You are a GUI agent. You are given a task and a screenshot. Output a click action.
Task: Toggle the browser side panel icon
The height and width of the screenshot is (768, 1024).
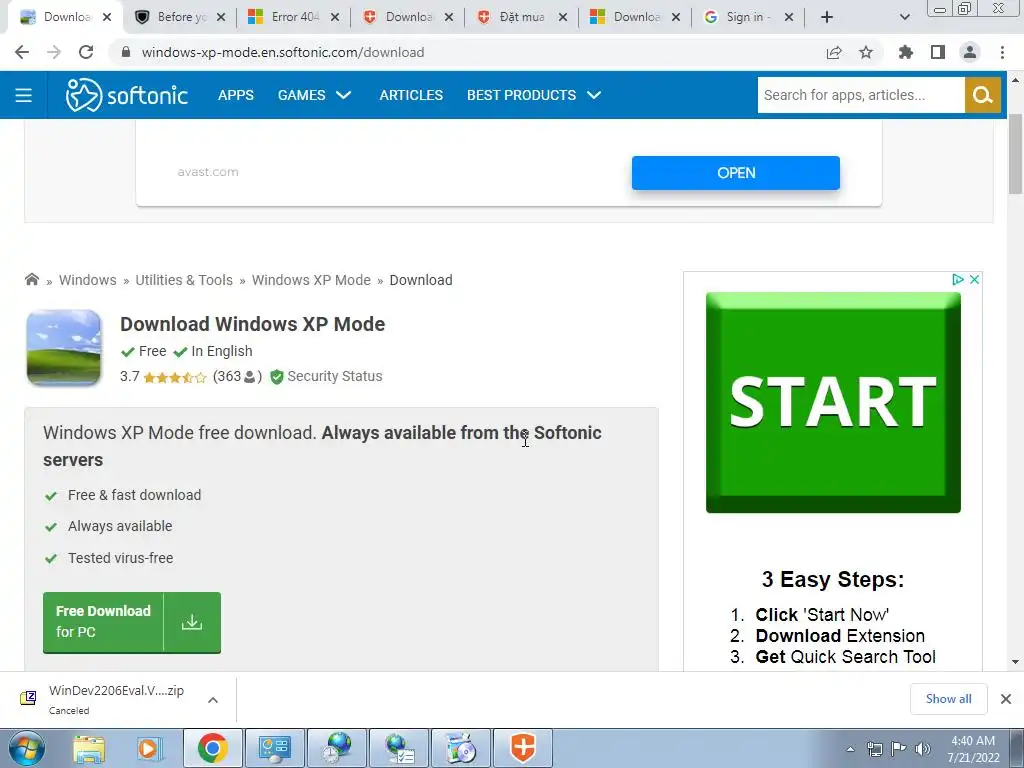938,52
